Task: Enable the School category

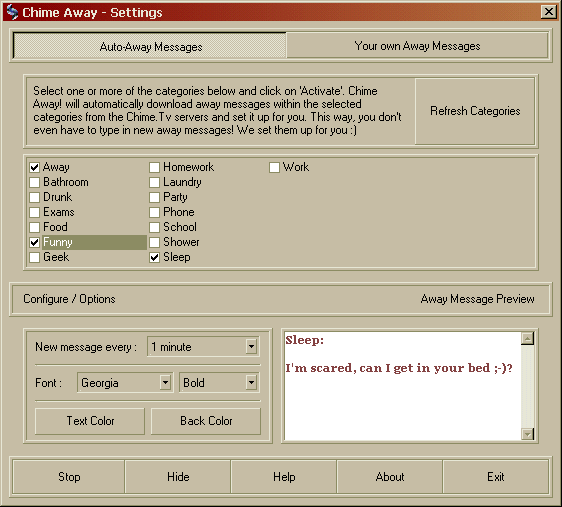Action: [x=154, y=228]
